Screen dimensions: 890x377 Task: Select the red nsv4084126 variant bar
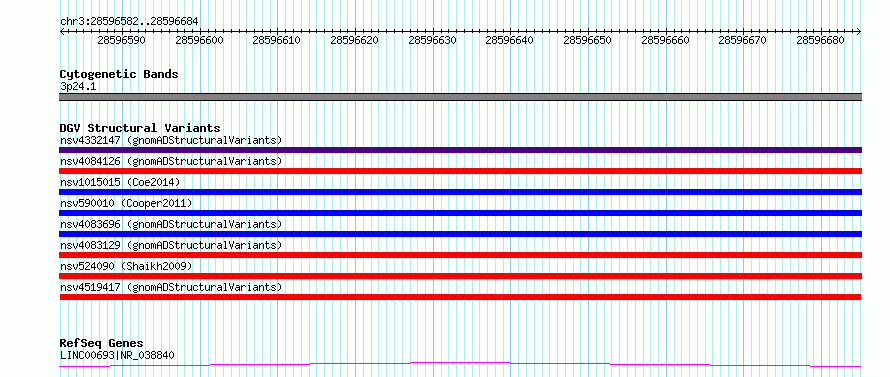[460, 171]
